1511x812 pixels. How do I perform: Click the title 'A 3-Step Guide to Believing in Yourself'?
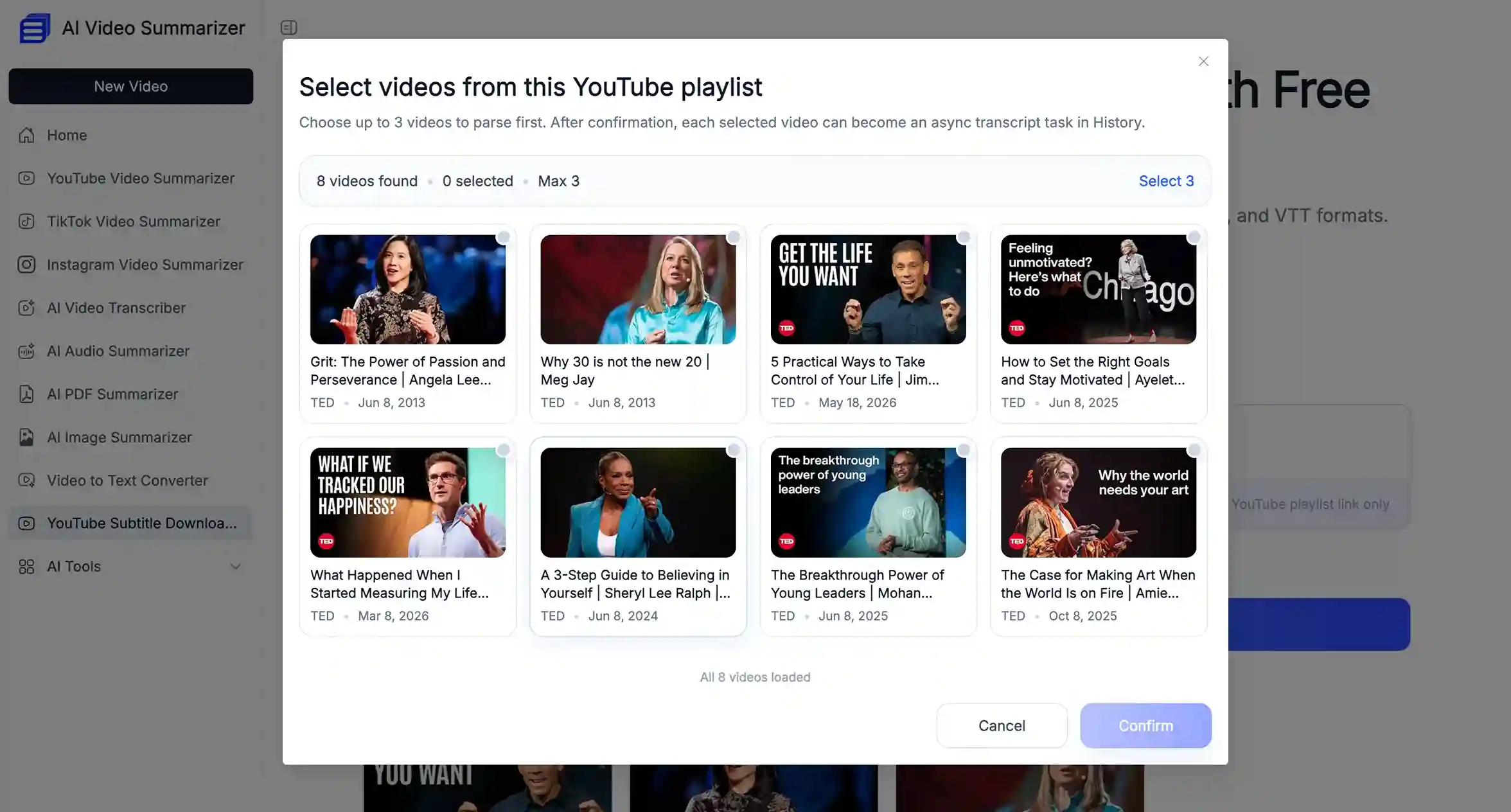[x=635, y=584]
